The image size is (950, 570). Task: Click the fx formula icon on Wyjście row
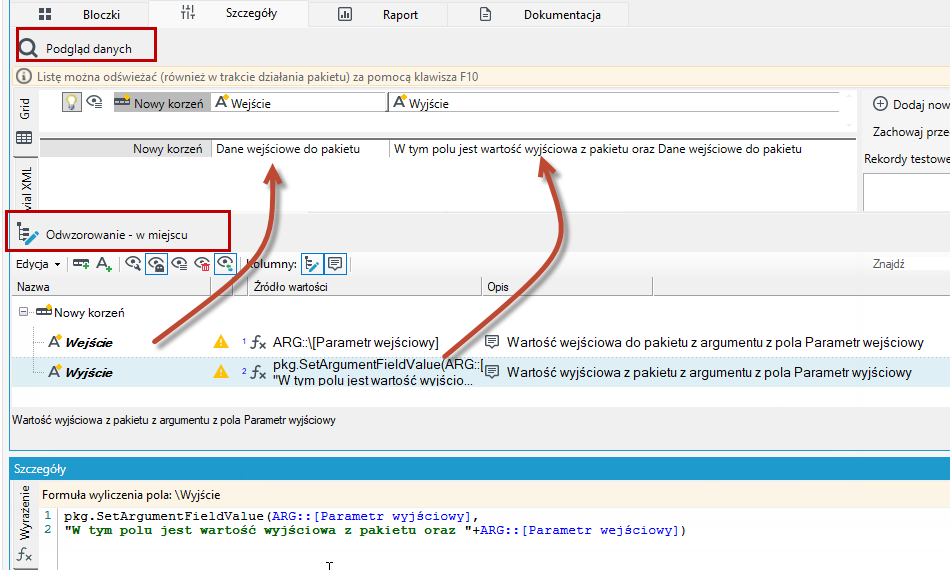tap(258, 373)
